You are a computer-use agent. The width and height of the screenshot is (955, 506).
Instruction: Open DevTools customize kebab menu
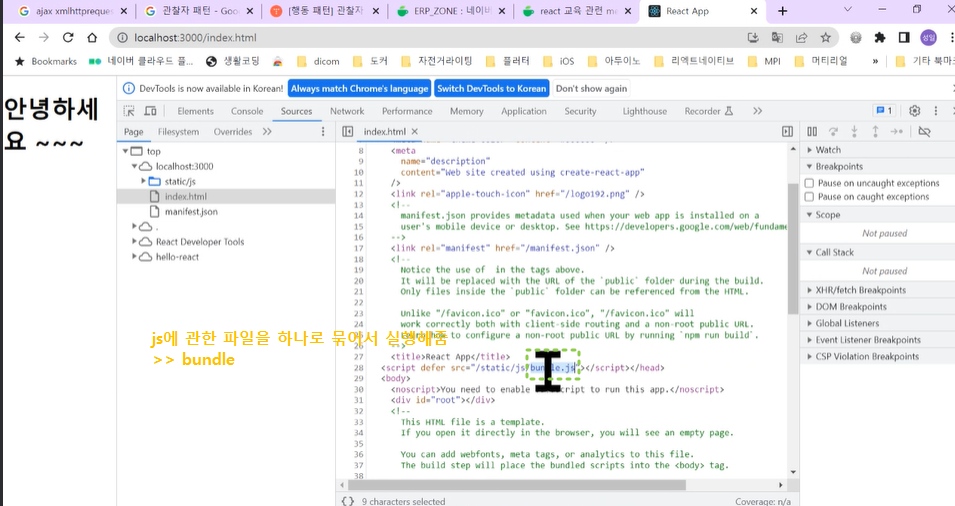coord(936,111)
